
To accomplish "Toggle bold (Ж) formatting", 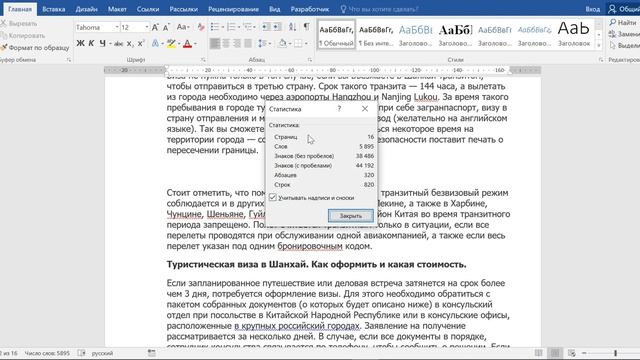I will [x=80, y=43].
